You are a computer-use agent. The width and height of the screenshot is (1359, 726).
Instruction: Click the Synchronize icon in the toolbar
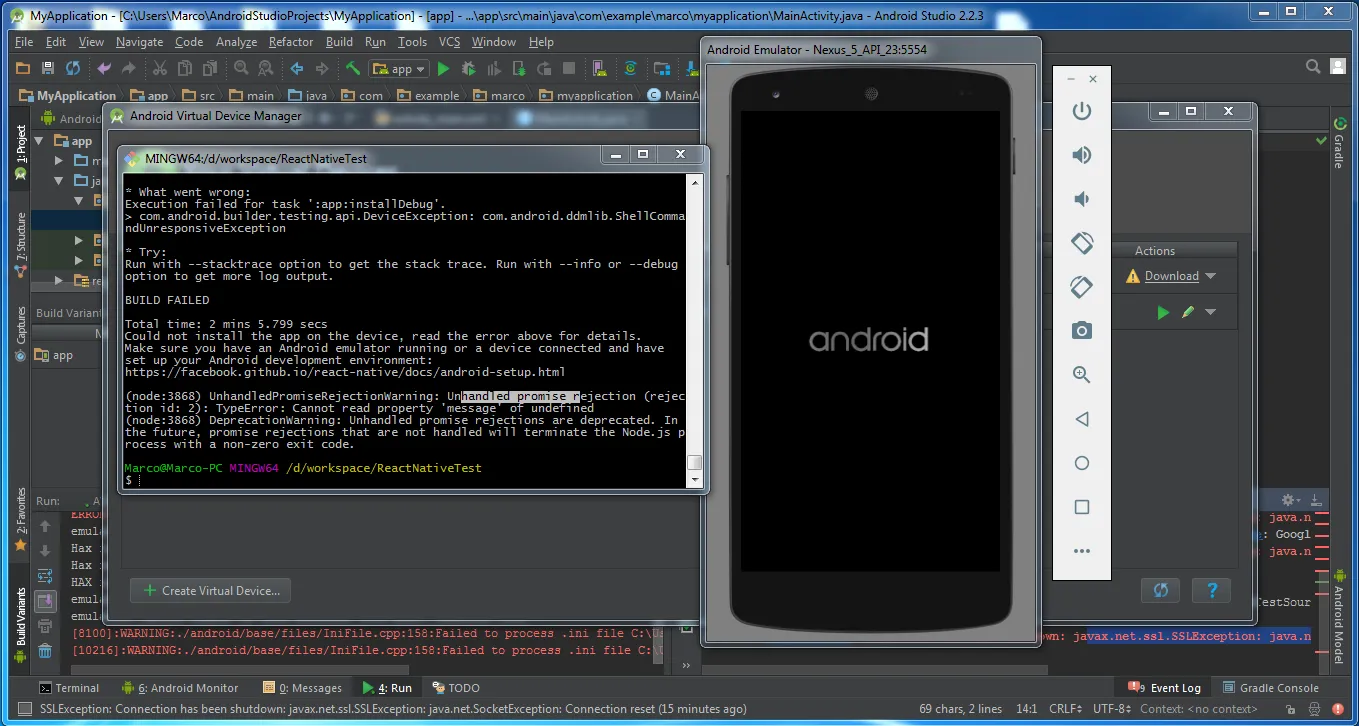[72, 69]
